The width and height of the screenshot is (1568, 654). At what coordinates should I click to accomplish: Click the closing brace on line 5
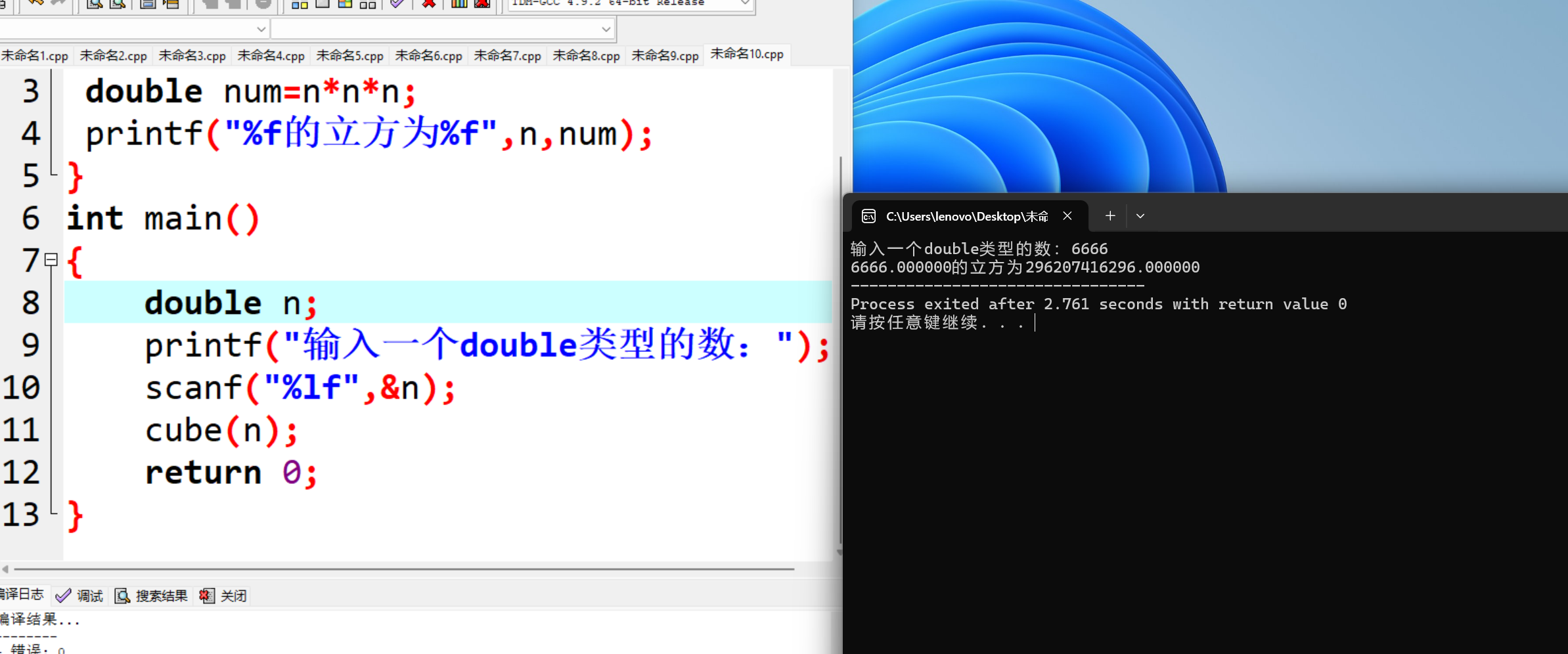coord(75,177)
